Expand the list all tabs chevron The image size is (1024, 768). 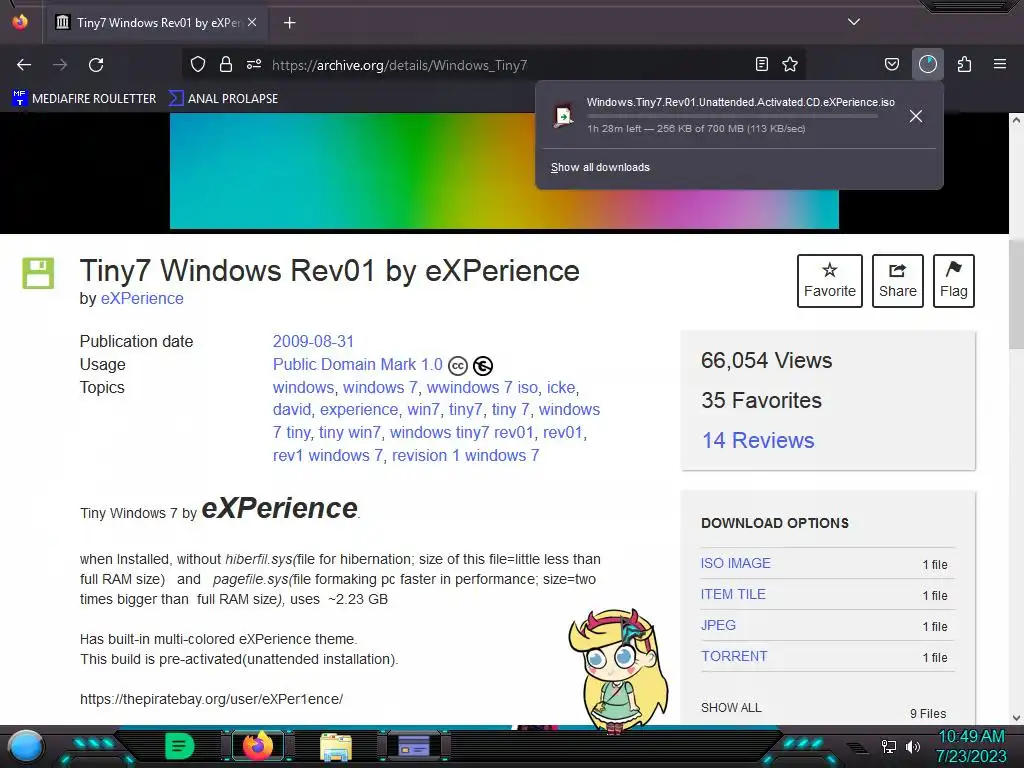tap(854, 22)
